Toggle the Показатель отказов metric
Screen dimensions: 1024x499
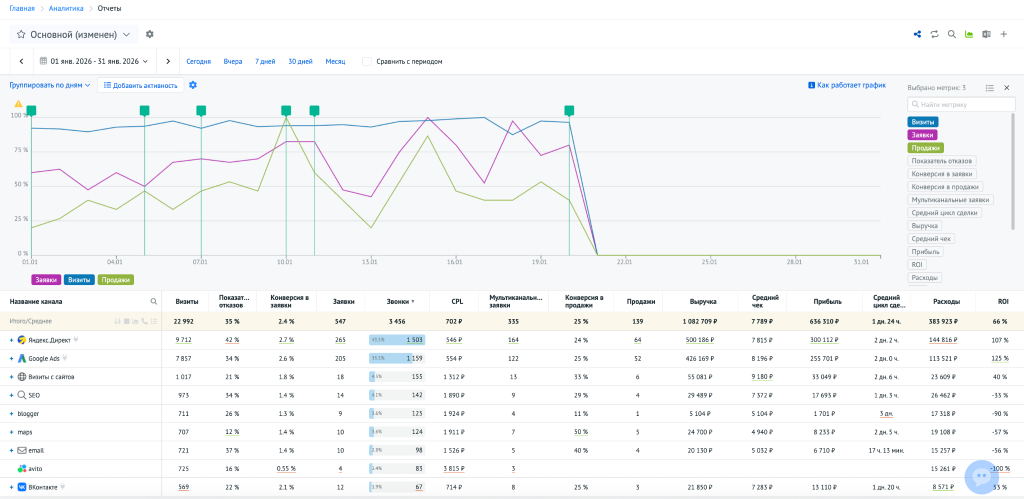point(942,160)
